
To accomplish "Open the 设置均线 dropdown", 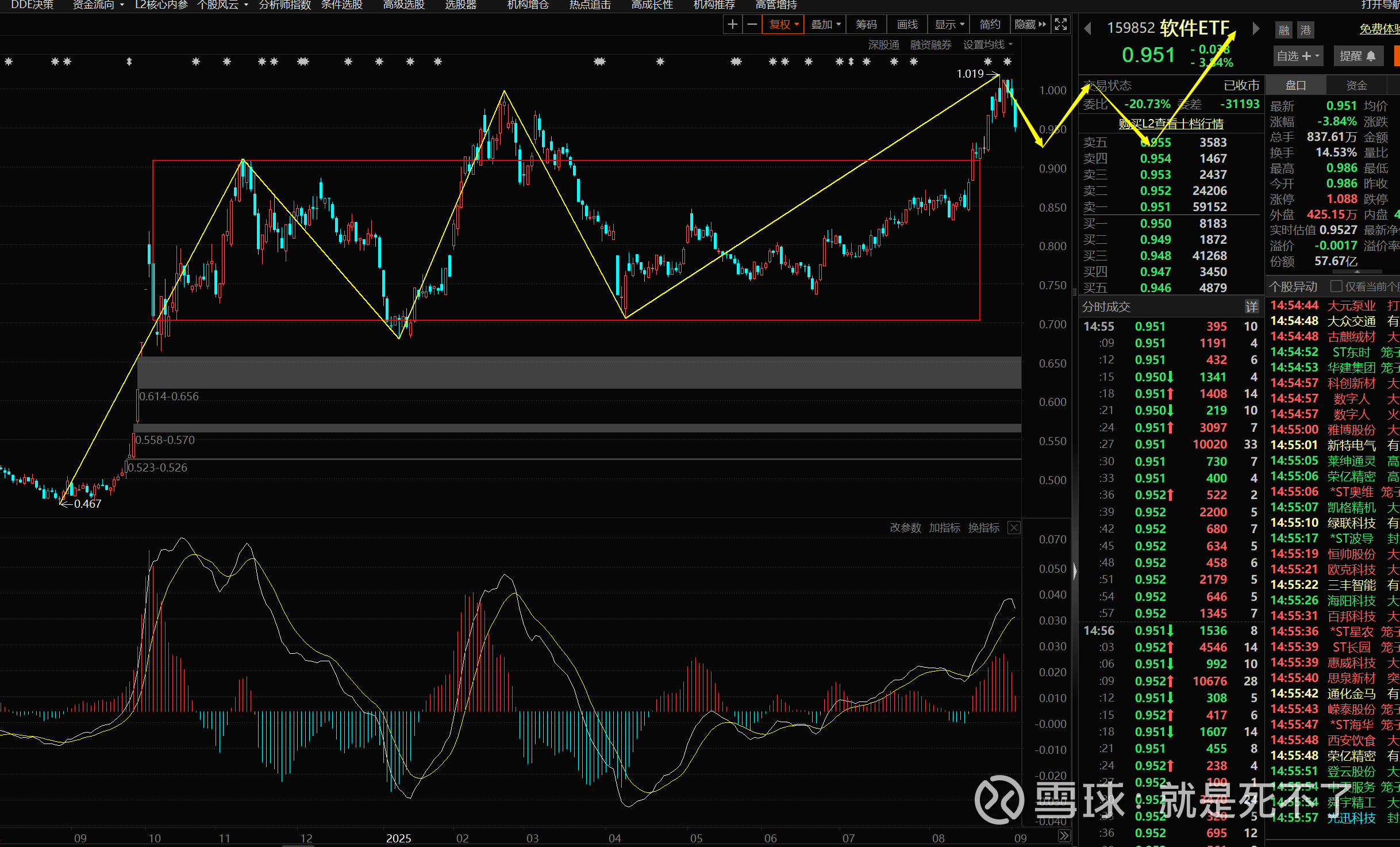I will [x=987, y=44].
